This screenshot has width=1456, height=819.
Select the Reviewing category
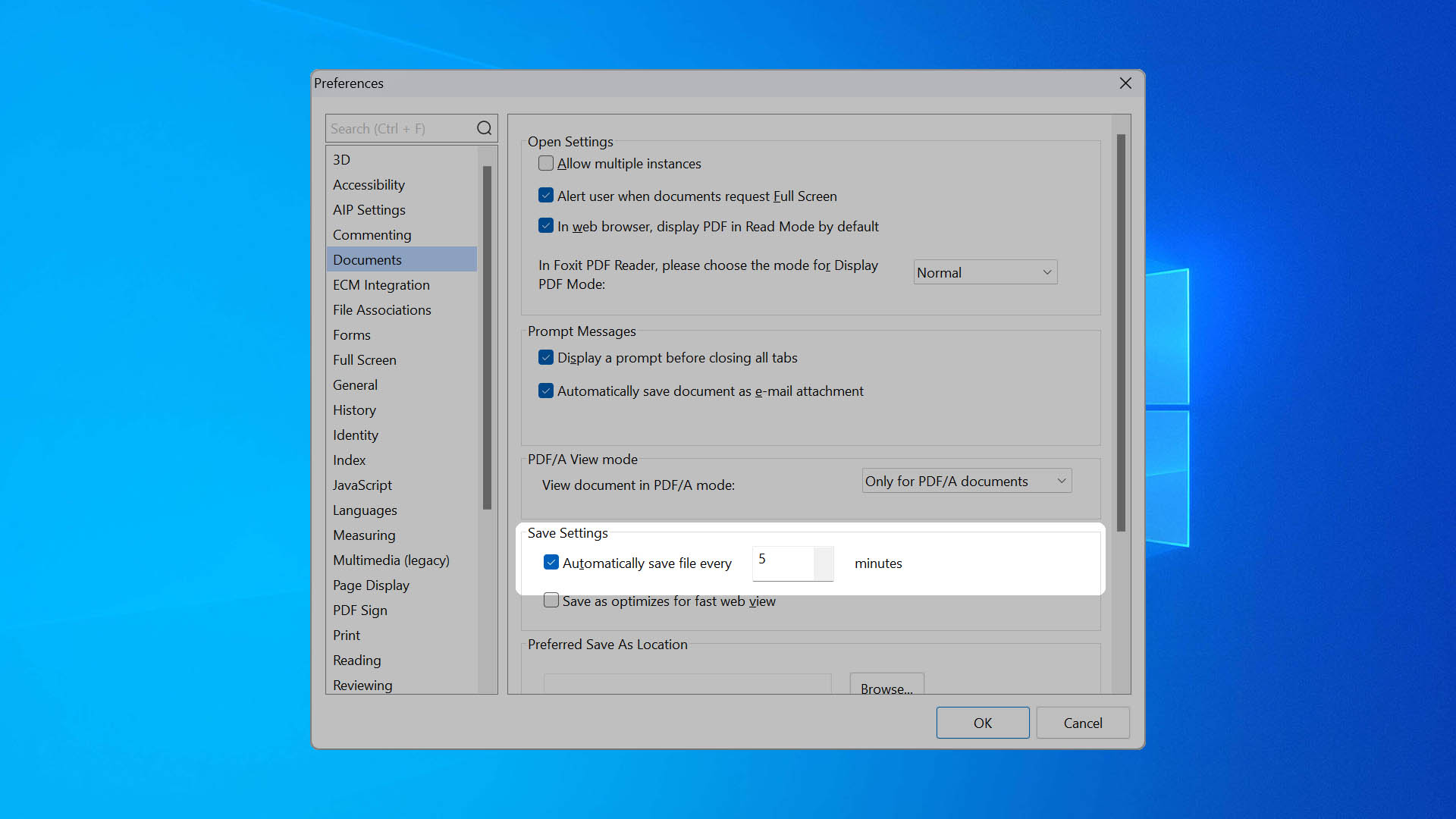(x=402, y=684)
